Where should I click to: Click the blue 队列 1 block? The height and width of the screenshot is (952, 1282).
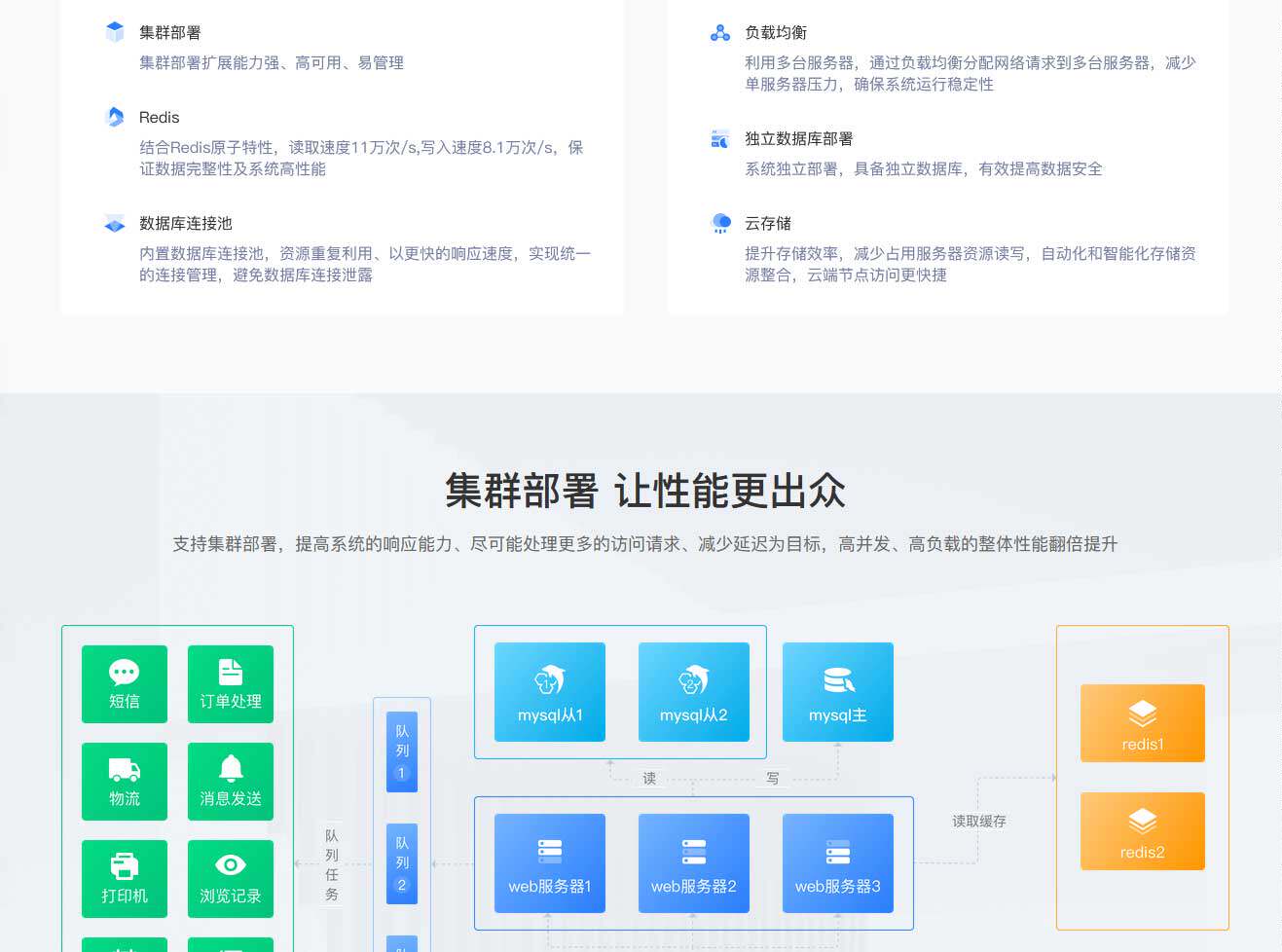click(x=402, y=752)
